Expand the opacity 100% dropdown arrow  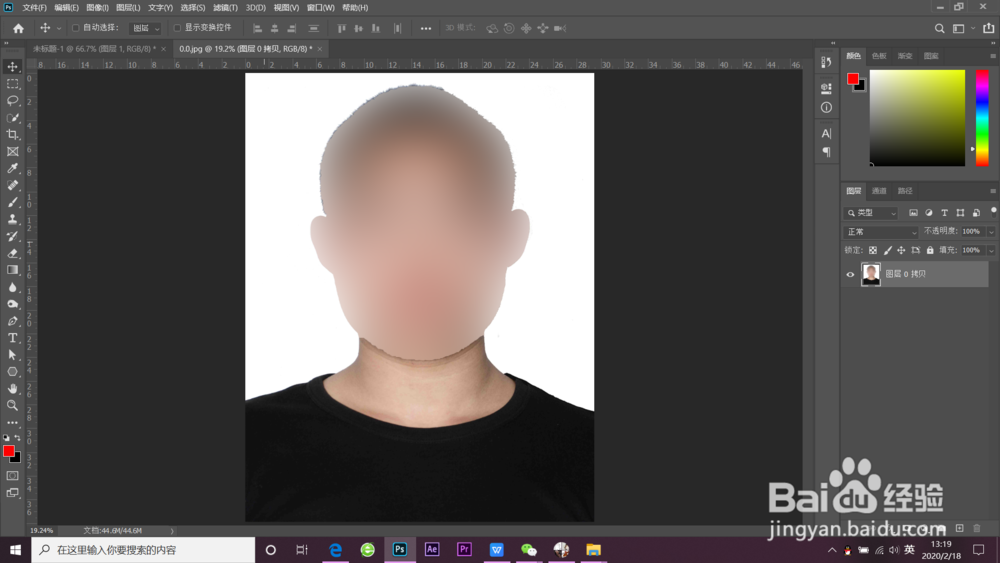[x=991, y=232]
